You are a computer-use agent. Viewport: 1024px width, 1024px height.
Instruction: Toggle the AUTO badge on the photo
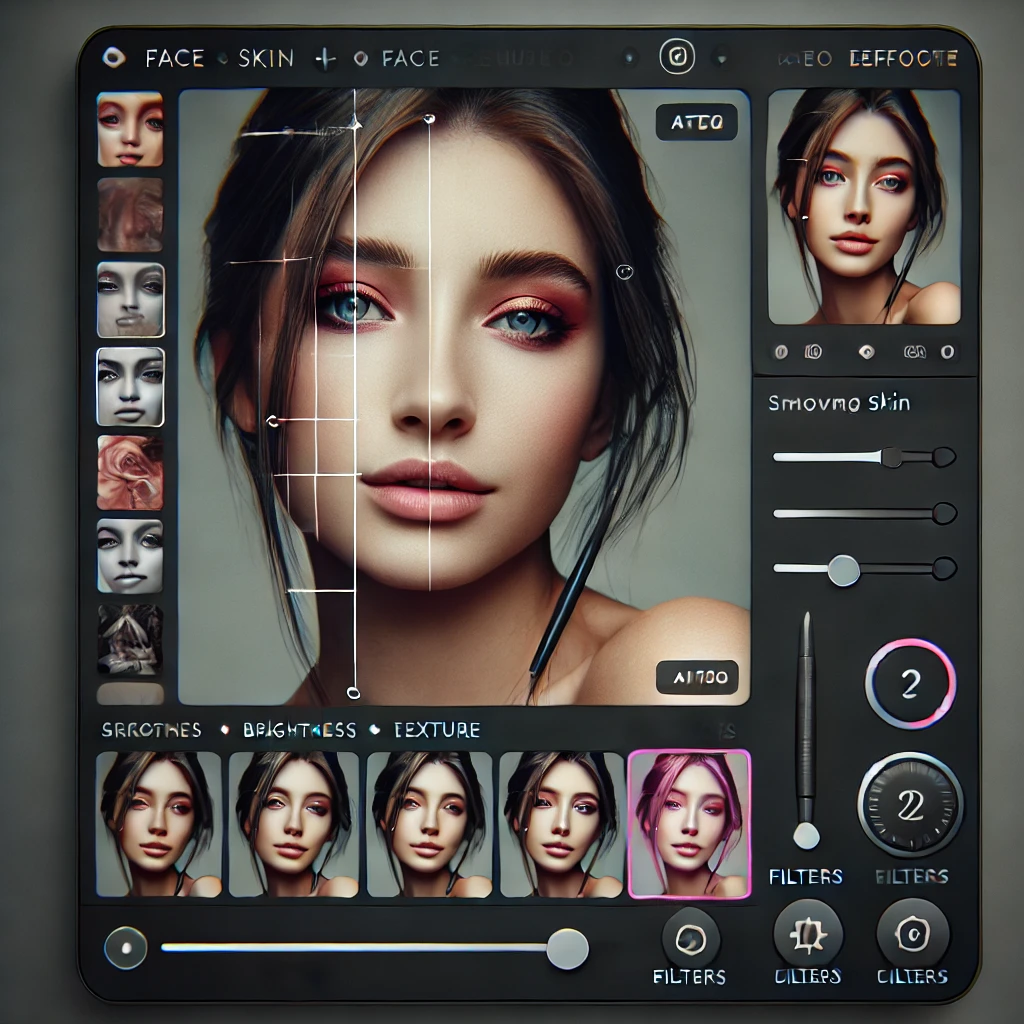(697, 122)
